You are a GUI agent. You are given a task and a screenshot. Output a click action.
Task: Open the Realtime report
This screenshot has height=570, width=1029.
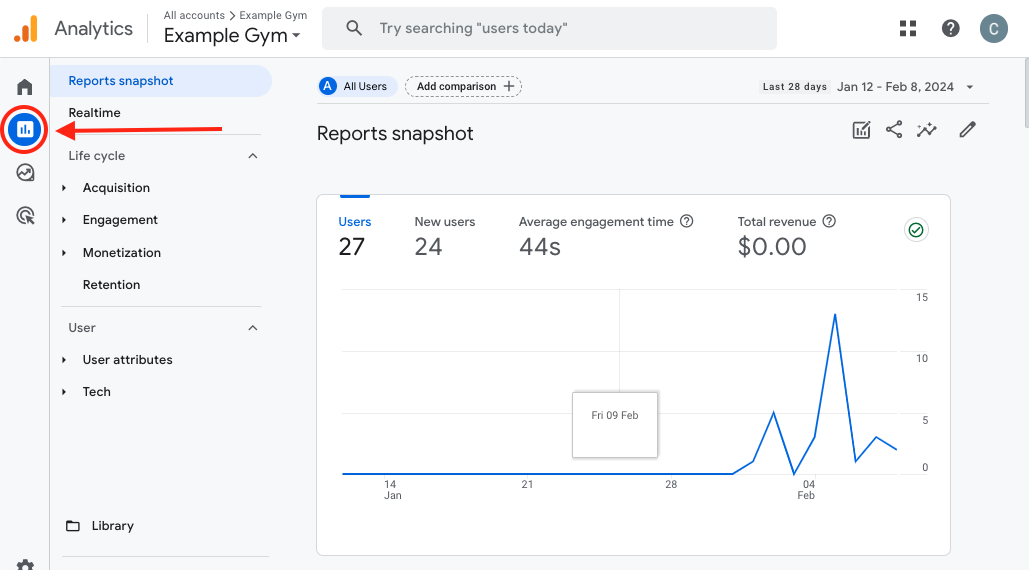[94, 113]
